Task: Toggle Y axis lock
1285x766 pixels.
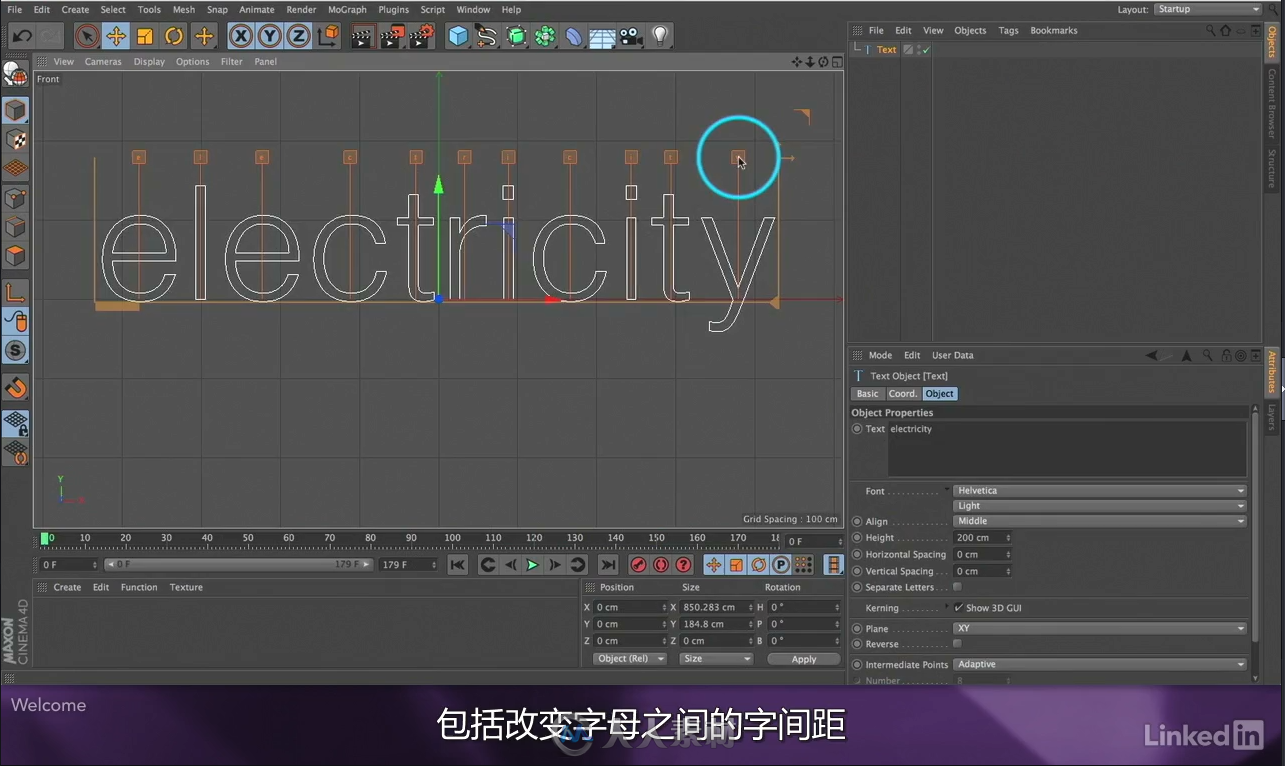Action: click(270, 36)
